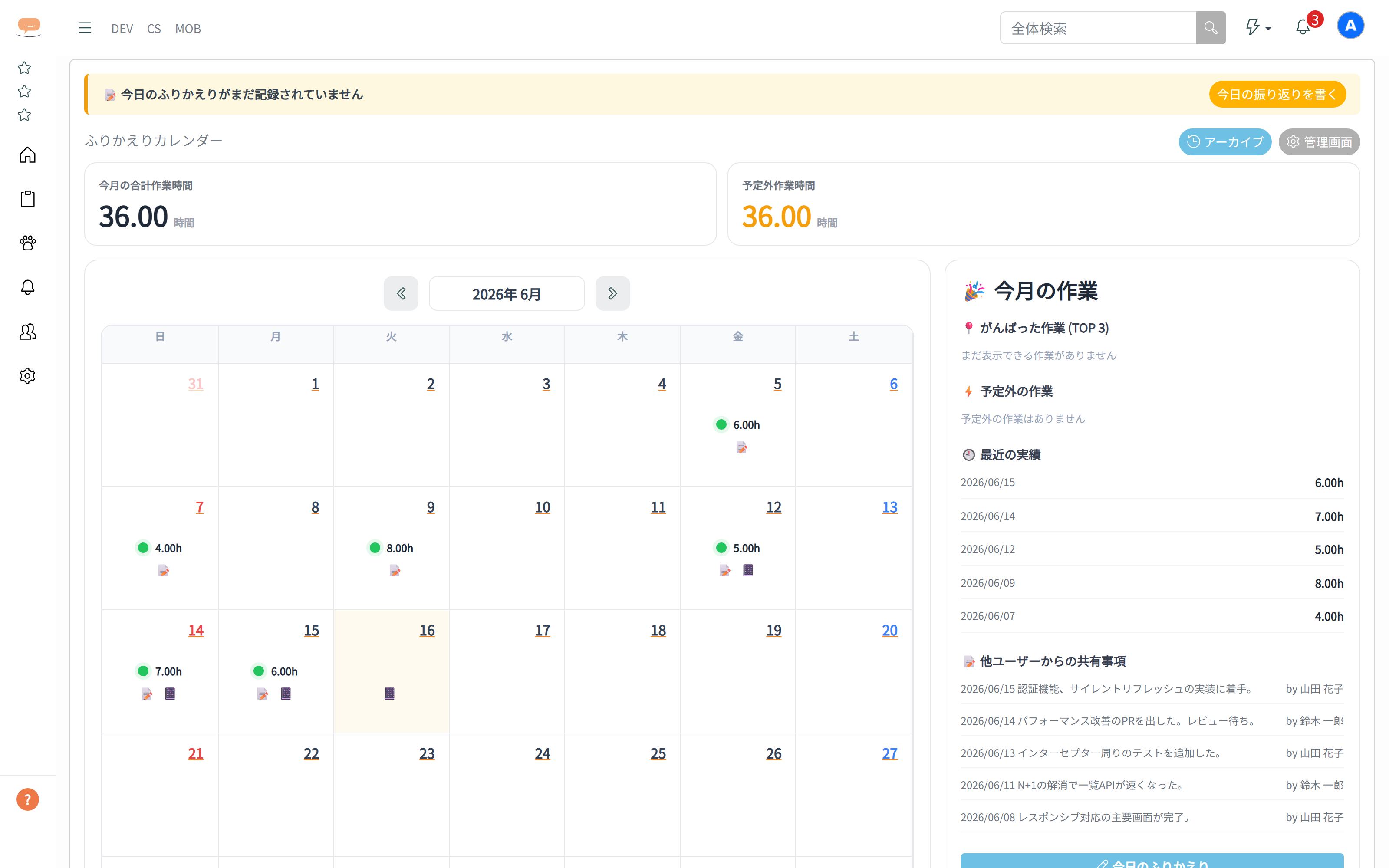This screenshot has width=1389, height=868.
Task: Open the memo icon on June 12
Action: coord(725,571)
